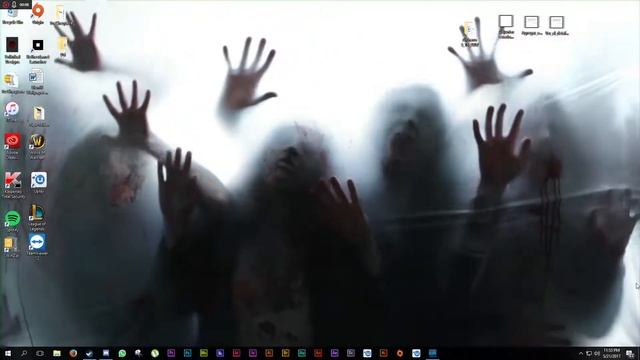
Task: Select the Word document on desktop
Action: pyautogui.click(x=36, y=82)
